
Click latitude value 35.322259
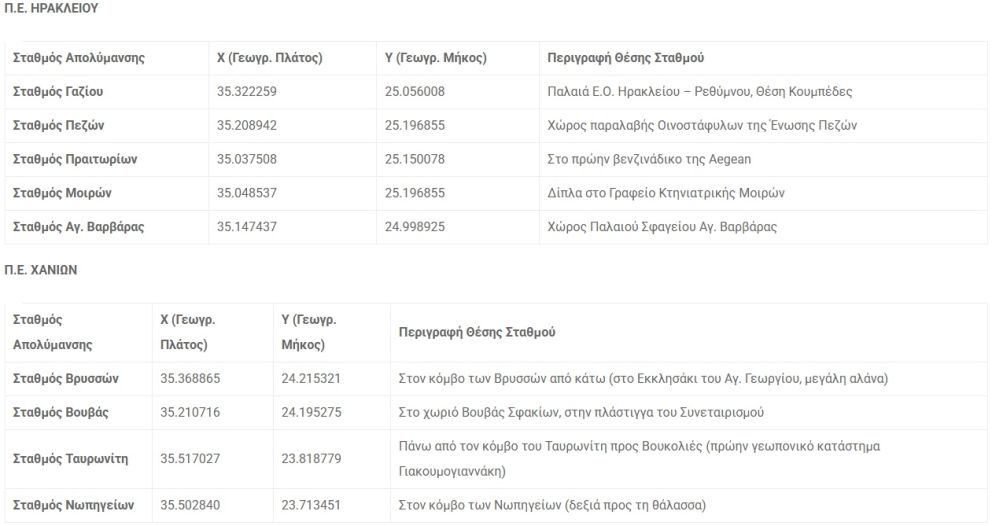pos(246,92)
